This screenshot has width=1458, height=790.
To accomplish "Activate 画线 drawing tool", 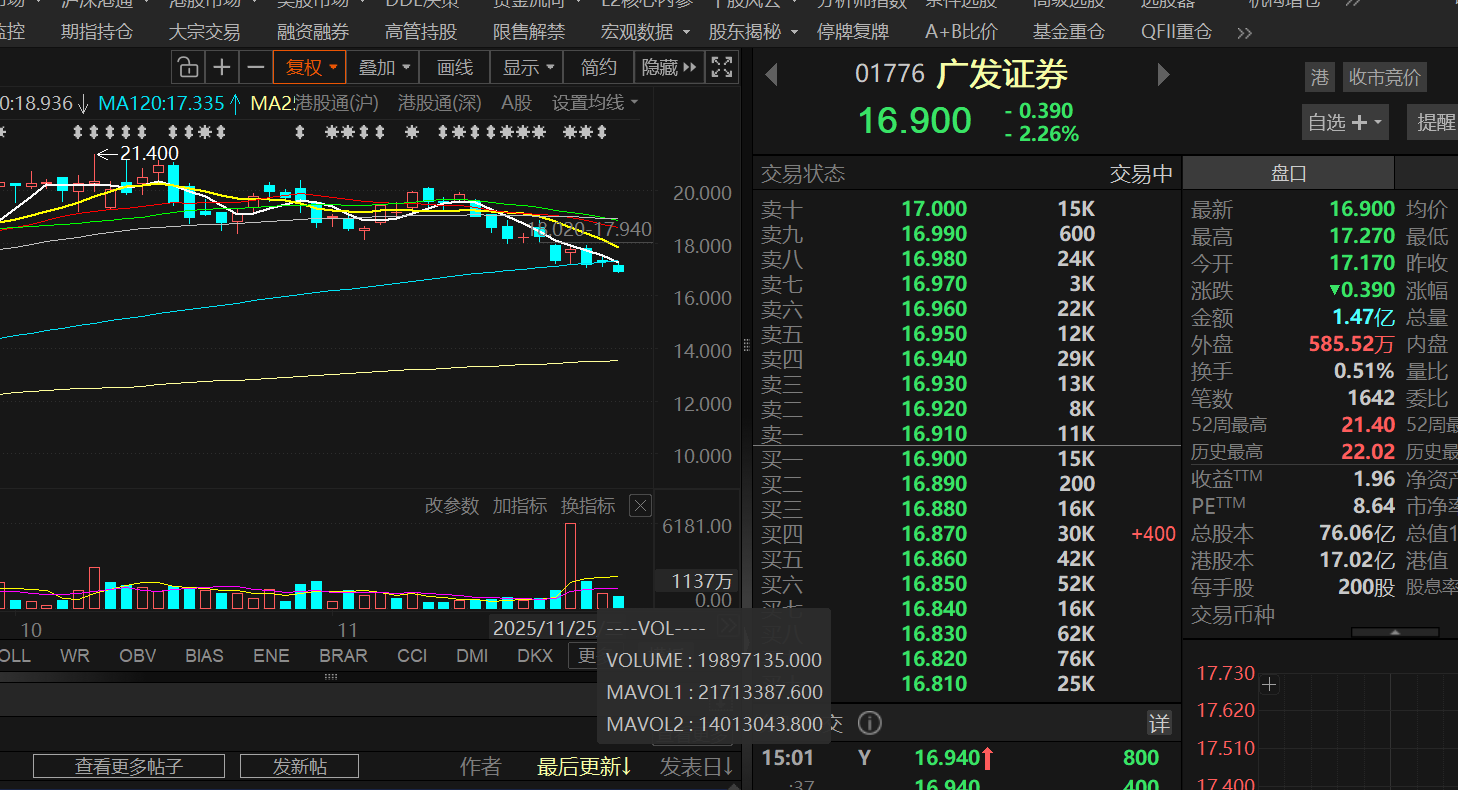I will point(455,68).
